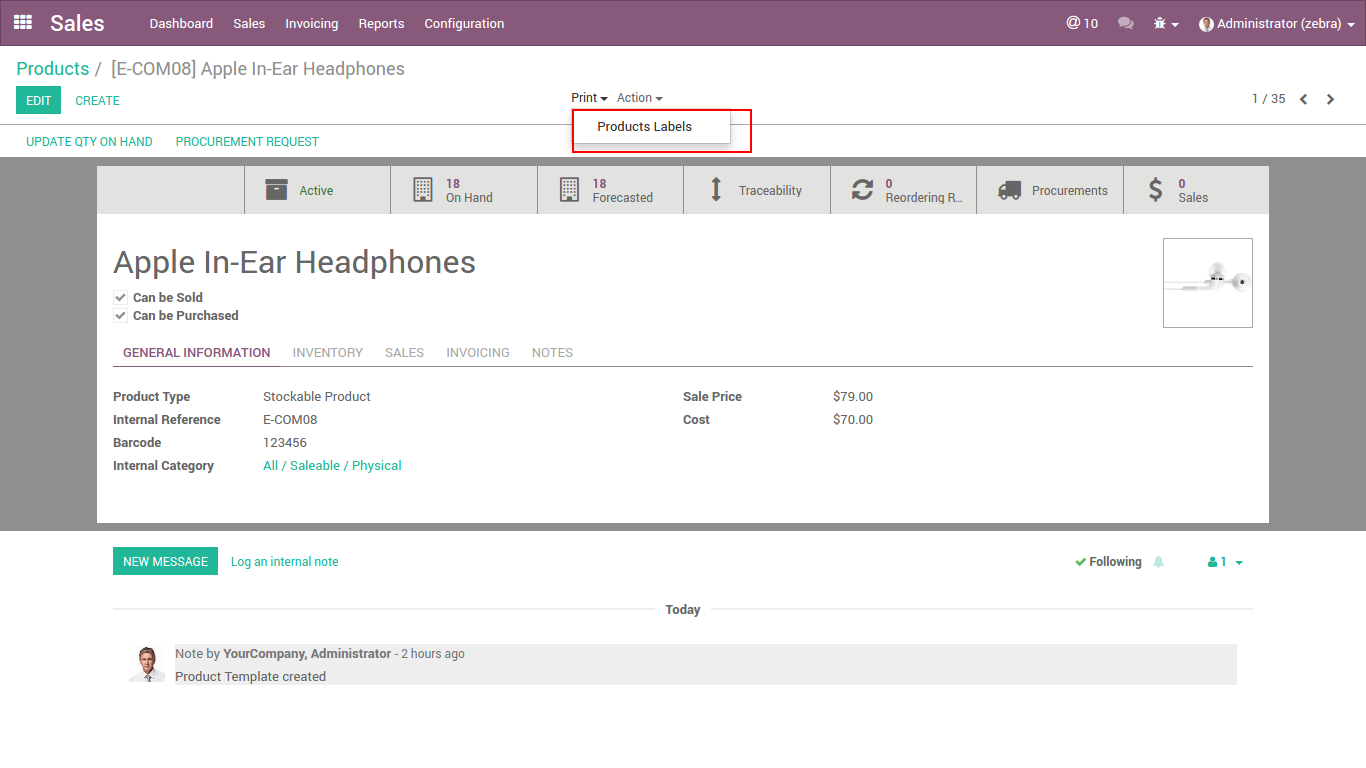Click the Stockable Product type value
Image resolution: width=1366 pixels, height=768 pixels.
pos(317,397)
